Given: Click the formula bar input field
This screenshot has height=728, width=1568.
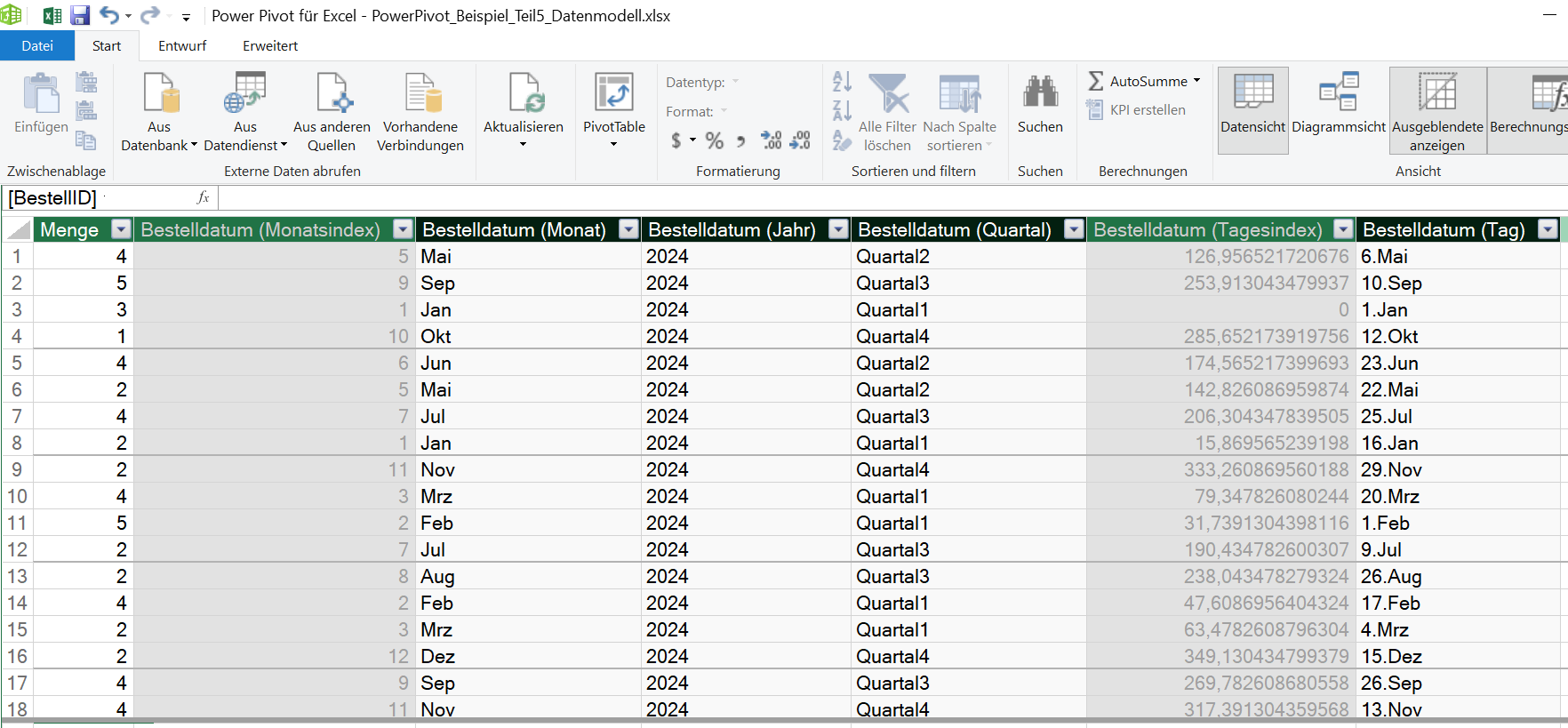Looking at the screenshot, I should click(892, 197).
